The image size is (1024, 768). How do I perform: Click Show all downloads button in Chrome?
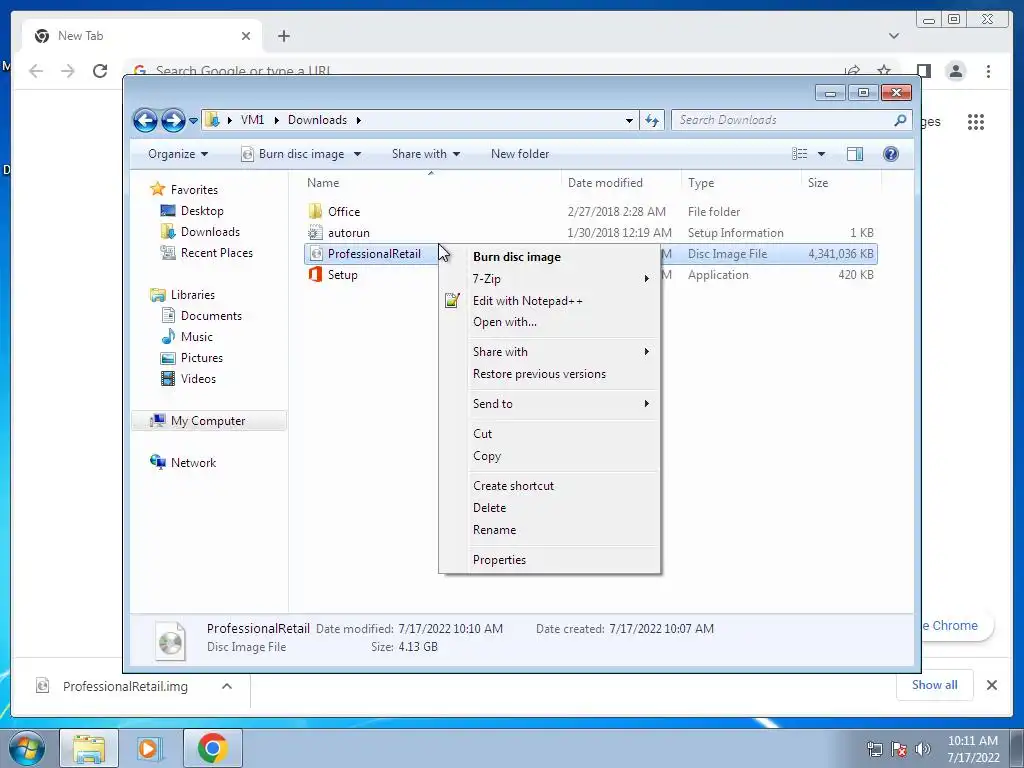click(x=935, y=685)
